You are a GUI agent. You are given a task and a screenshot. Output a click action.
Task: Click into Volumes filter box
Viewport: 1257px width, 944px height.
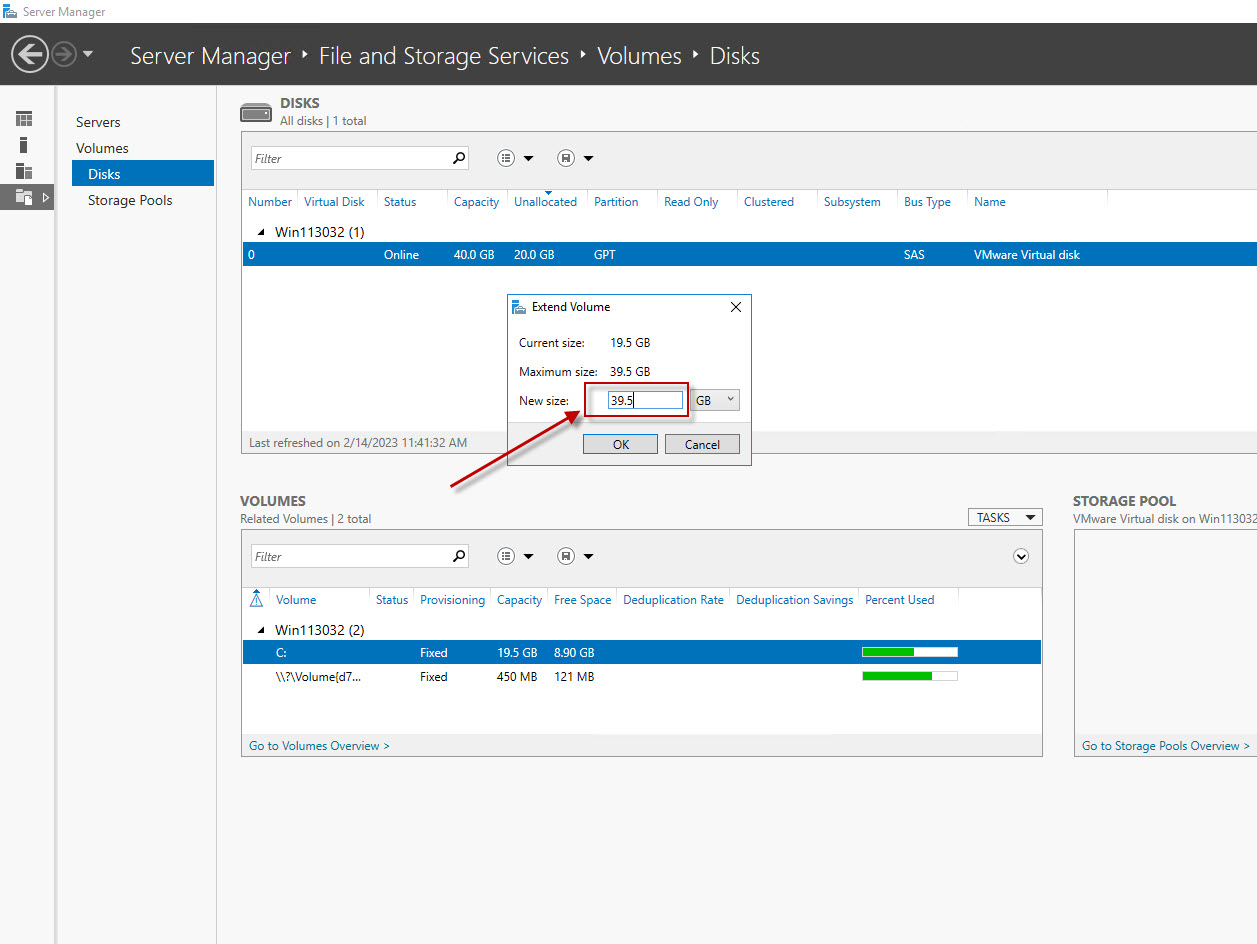click(349, 556)
